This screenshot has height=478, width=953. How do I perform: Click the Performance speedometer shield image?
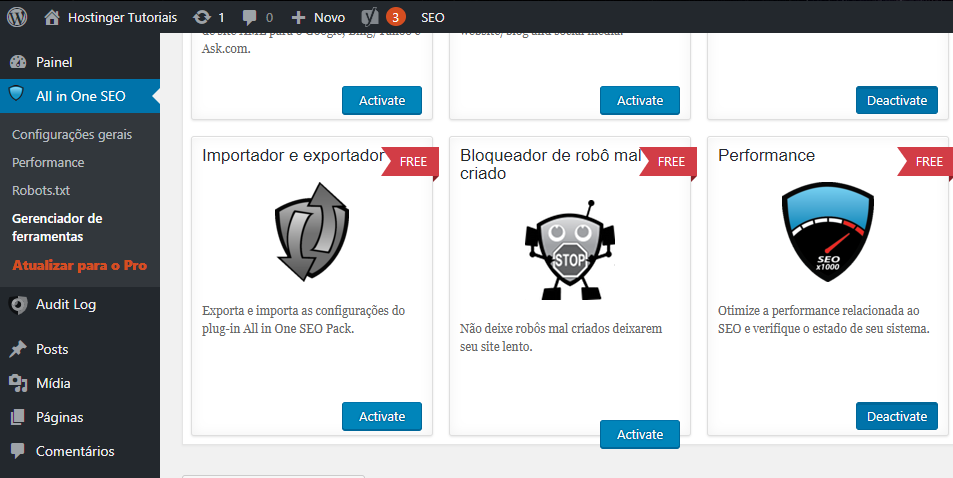828,232
